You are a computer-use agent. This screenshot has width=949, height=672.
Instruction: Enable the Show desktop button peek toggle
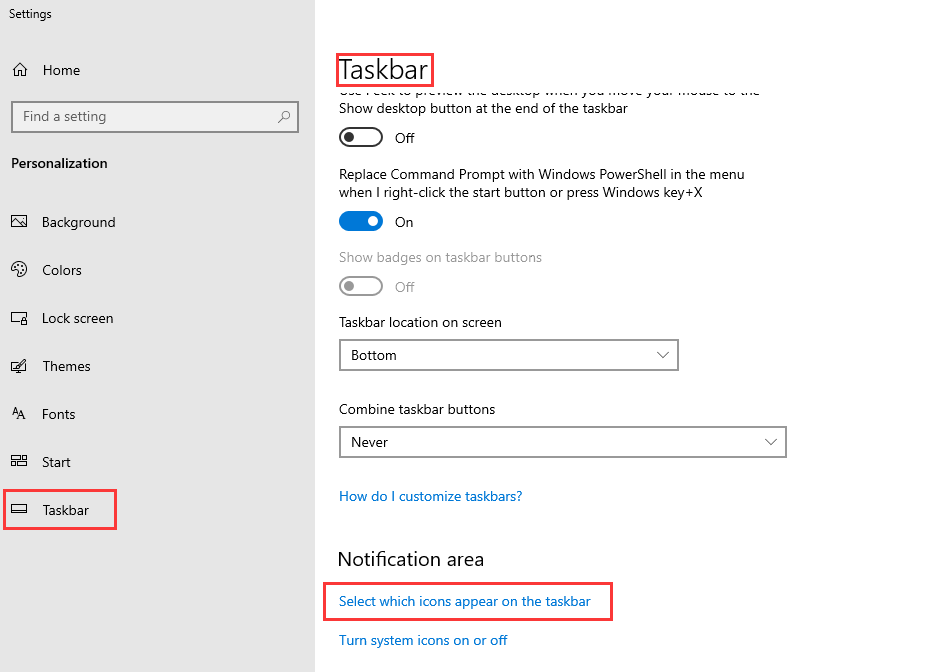point(361,137)
